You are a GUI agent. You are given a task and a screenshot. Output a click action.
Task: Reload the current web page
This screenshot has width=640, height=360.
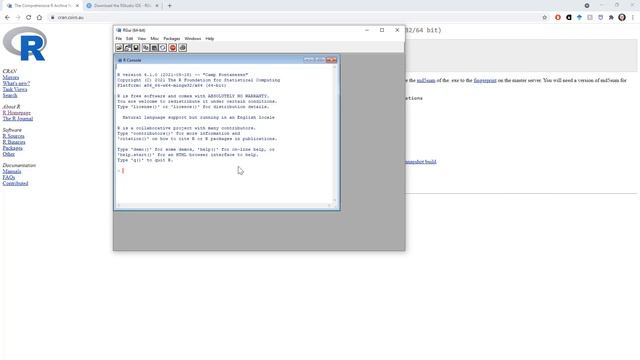pos(29,18)
